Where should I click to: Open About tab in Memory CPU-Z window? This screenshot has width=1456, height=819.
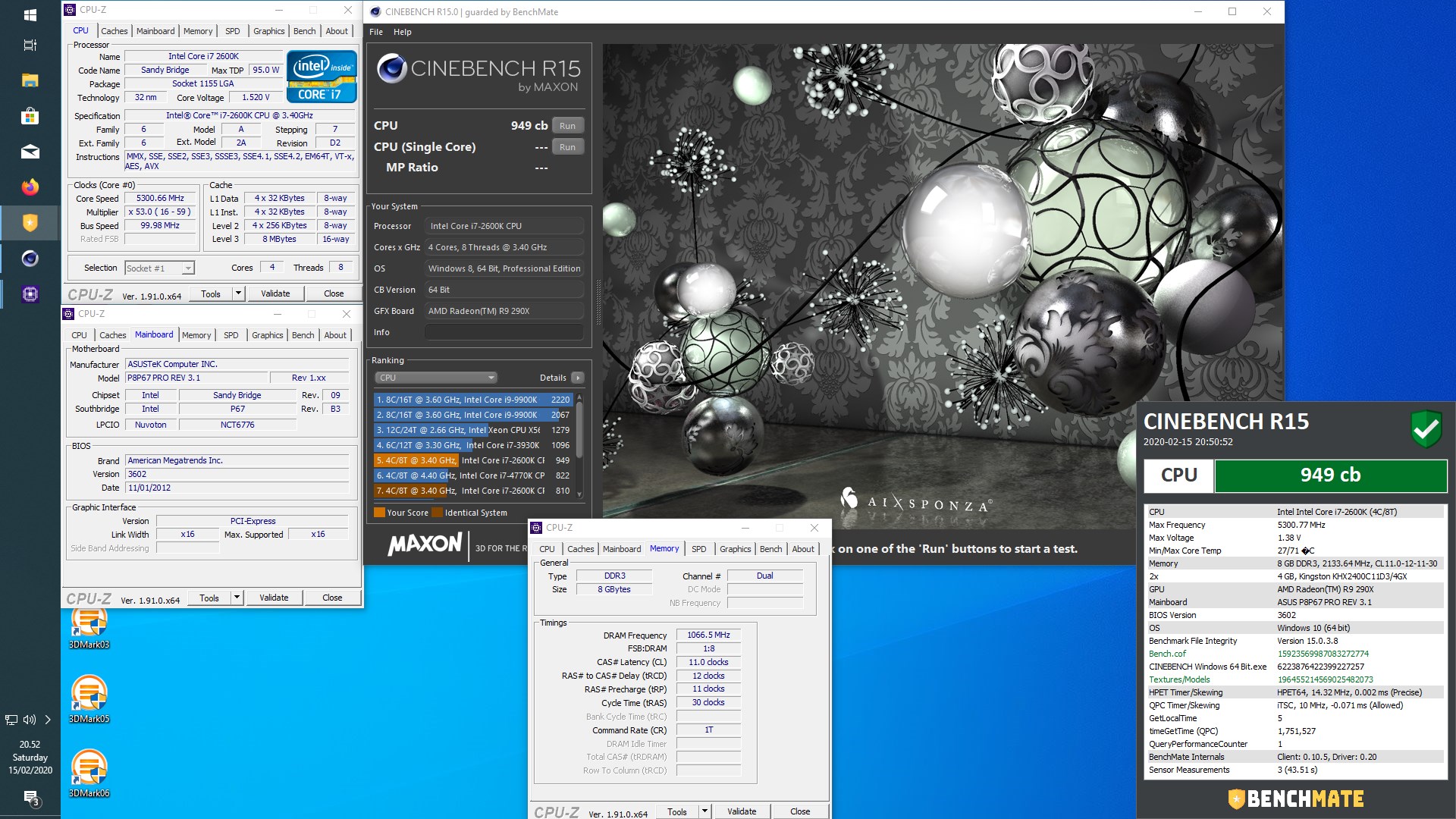click(x=803, y=549)
